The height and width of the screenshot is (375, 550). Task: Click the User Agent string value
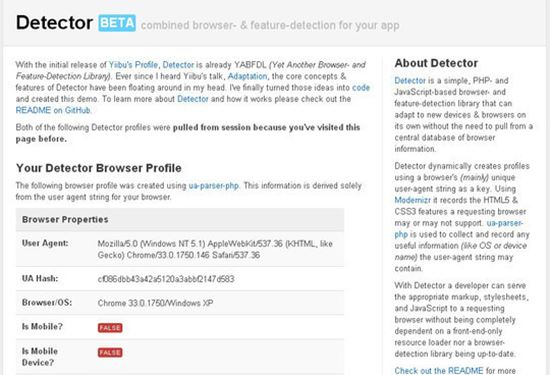pyautogui.click(x=215, y=249)
